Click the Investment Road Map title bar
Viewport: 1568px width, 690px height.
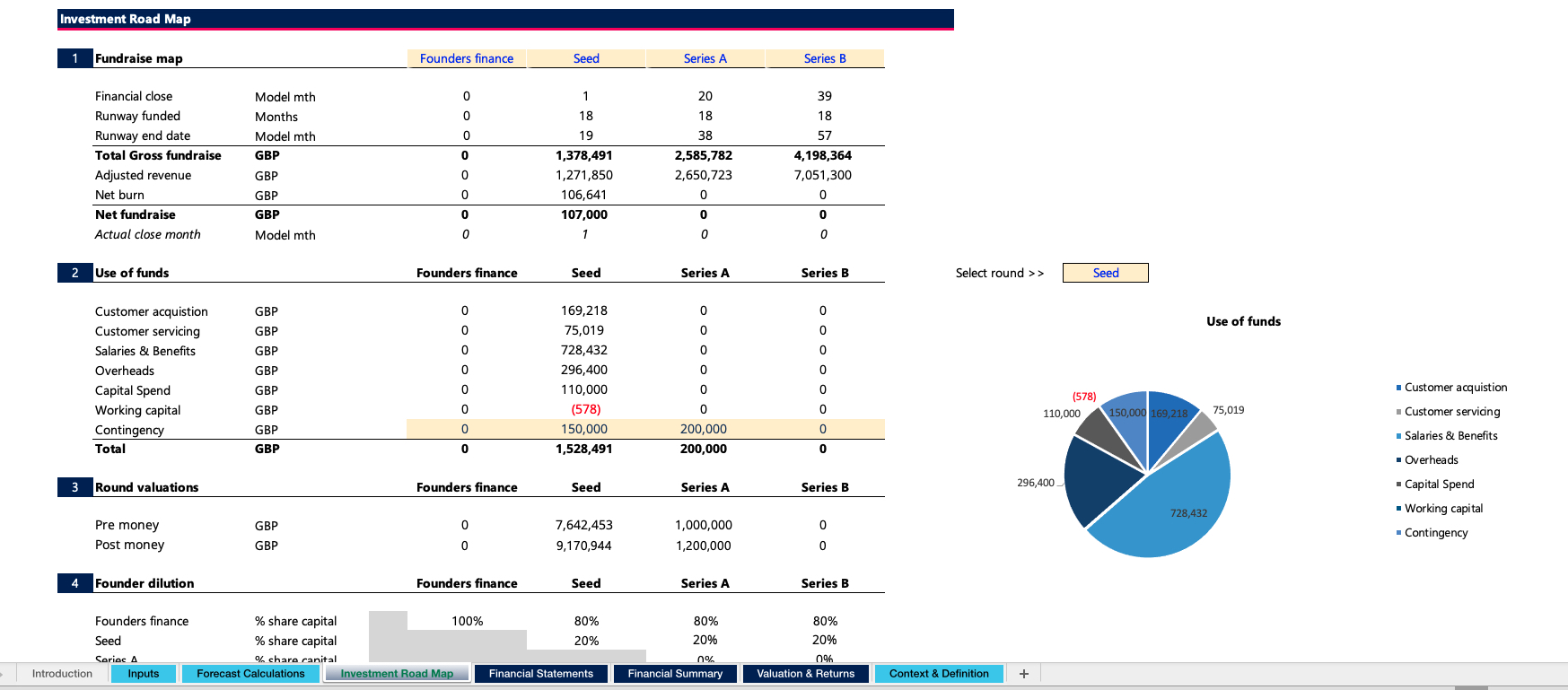pyautogui.click(x=505, y=19)
